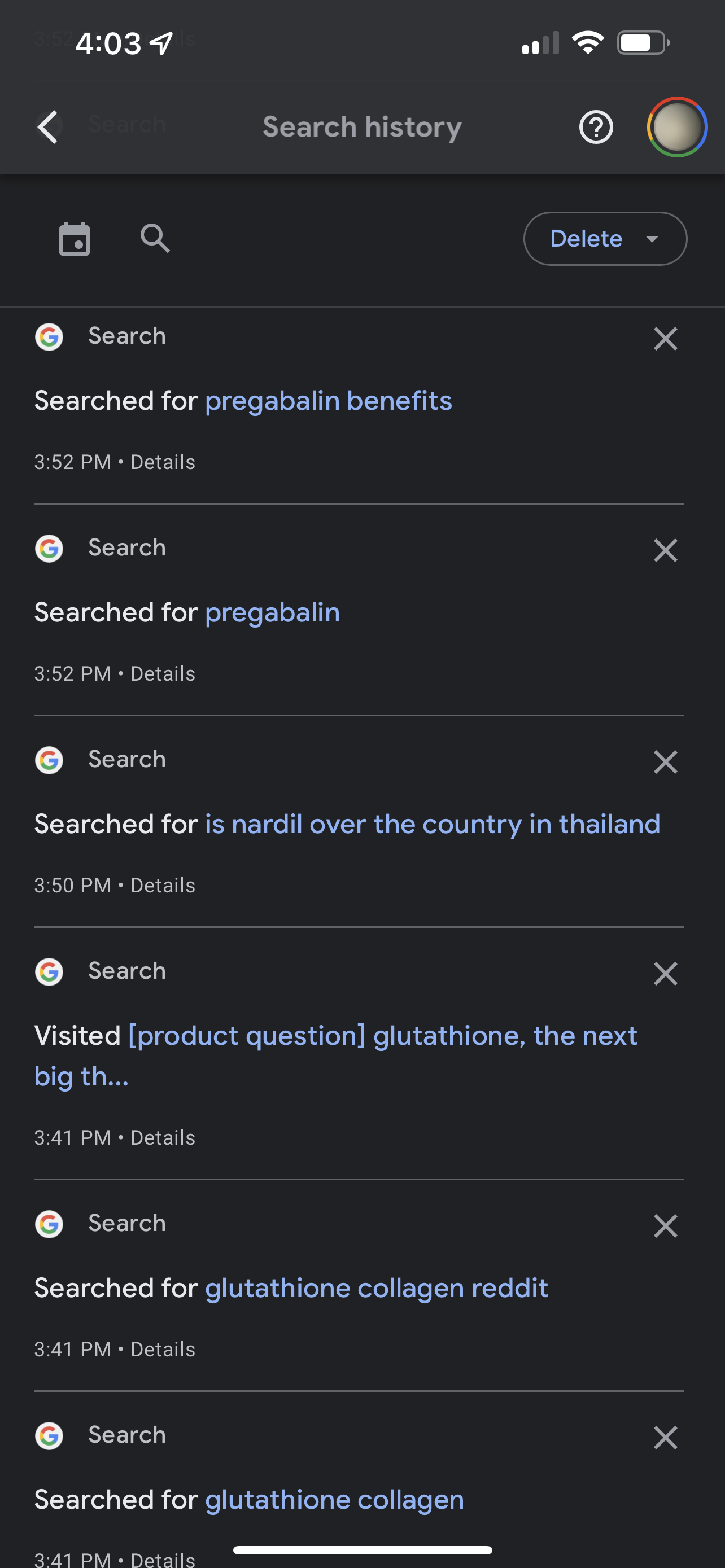Screen dimensions: 725x1568
Task: Expand the Delete dropdown button
Action: [605, 239]
